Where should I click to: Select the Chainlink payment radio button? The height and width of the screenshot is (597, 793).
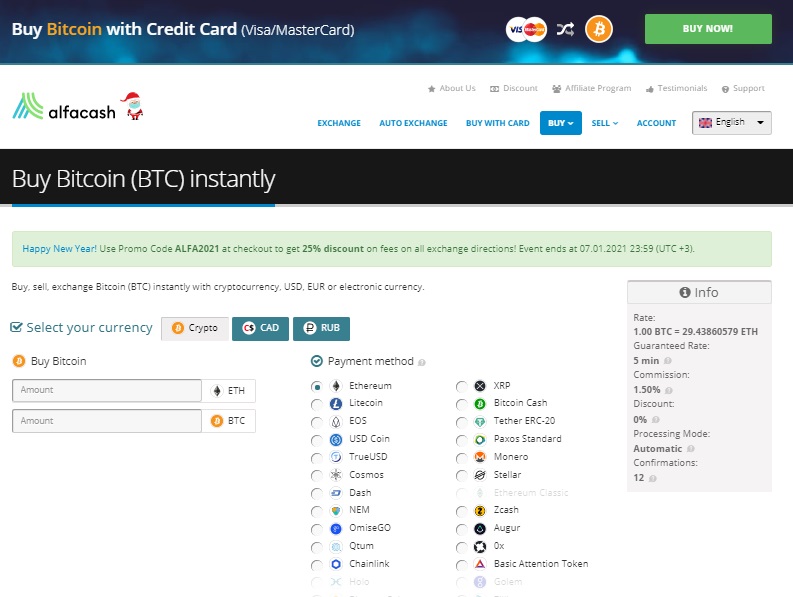317,565
